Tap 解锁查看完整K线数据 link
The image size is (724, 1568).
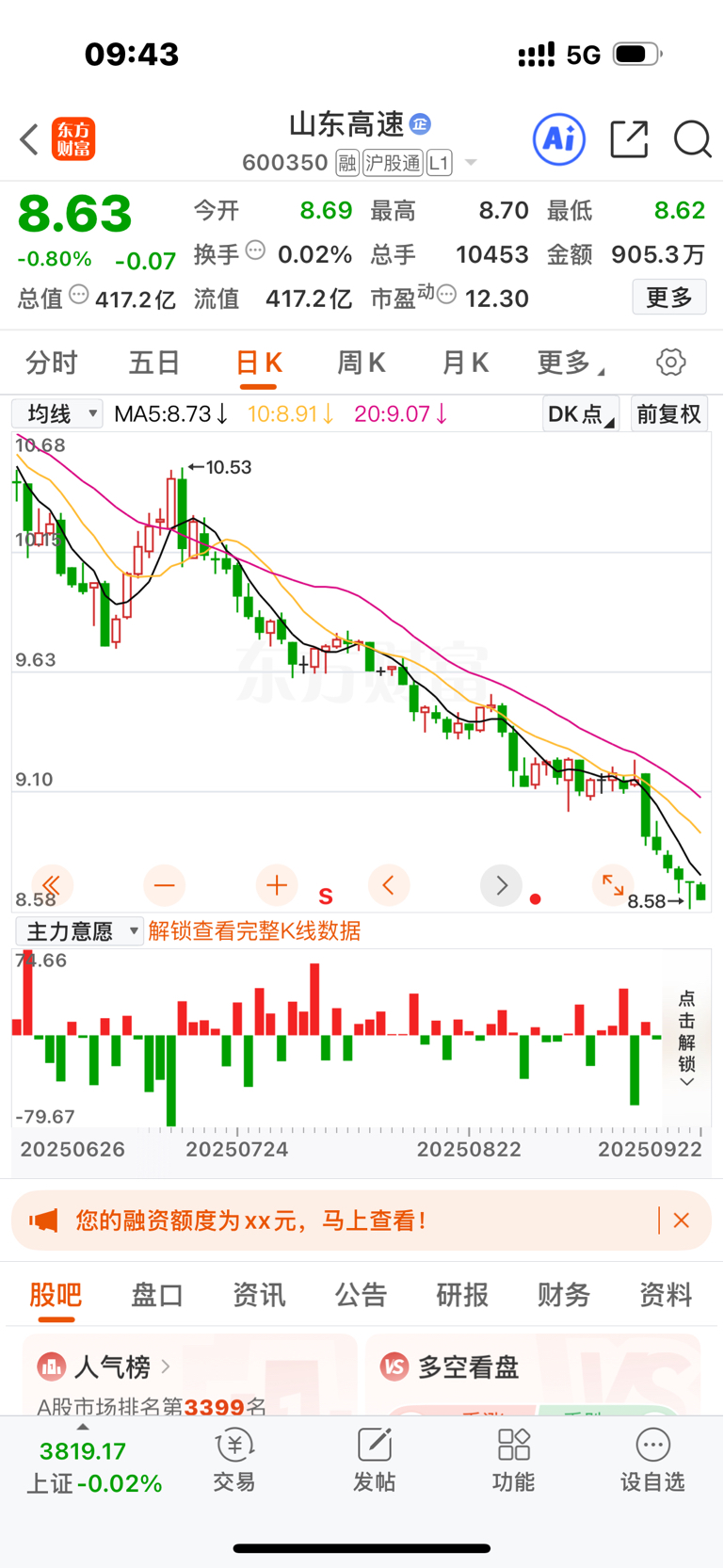tap(254, 931)
